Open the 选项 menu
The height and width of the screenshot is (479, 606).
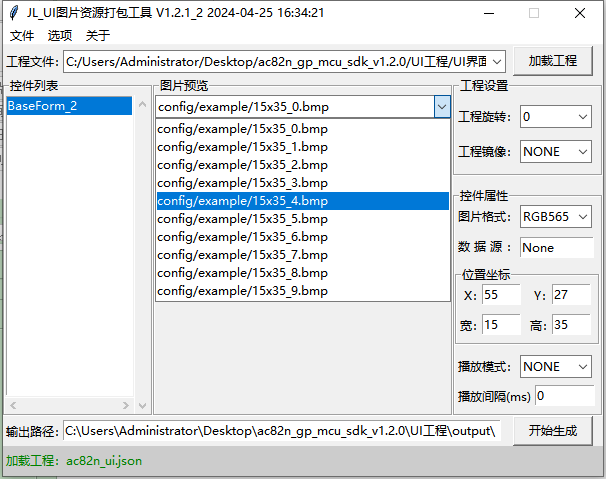click(x=59, y=35)
